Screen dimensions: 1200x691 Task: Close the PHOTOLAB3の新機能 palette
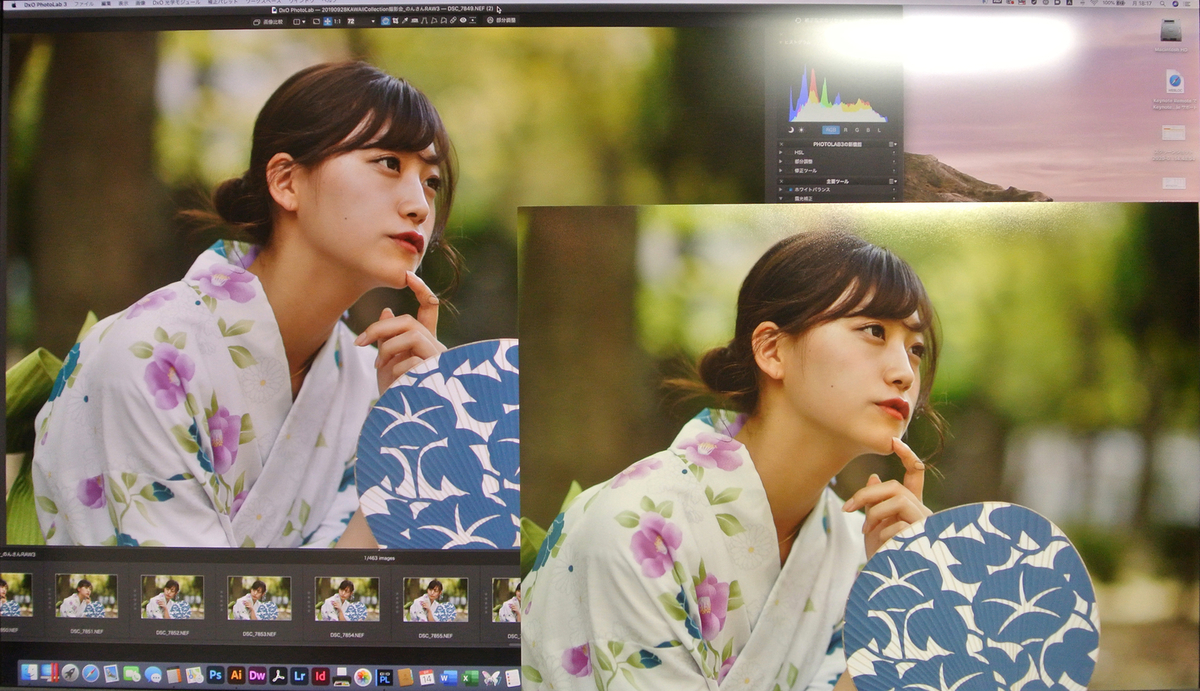coord(781,144)
